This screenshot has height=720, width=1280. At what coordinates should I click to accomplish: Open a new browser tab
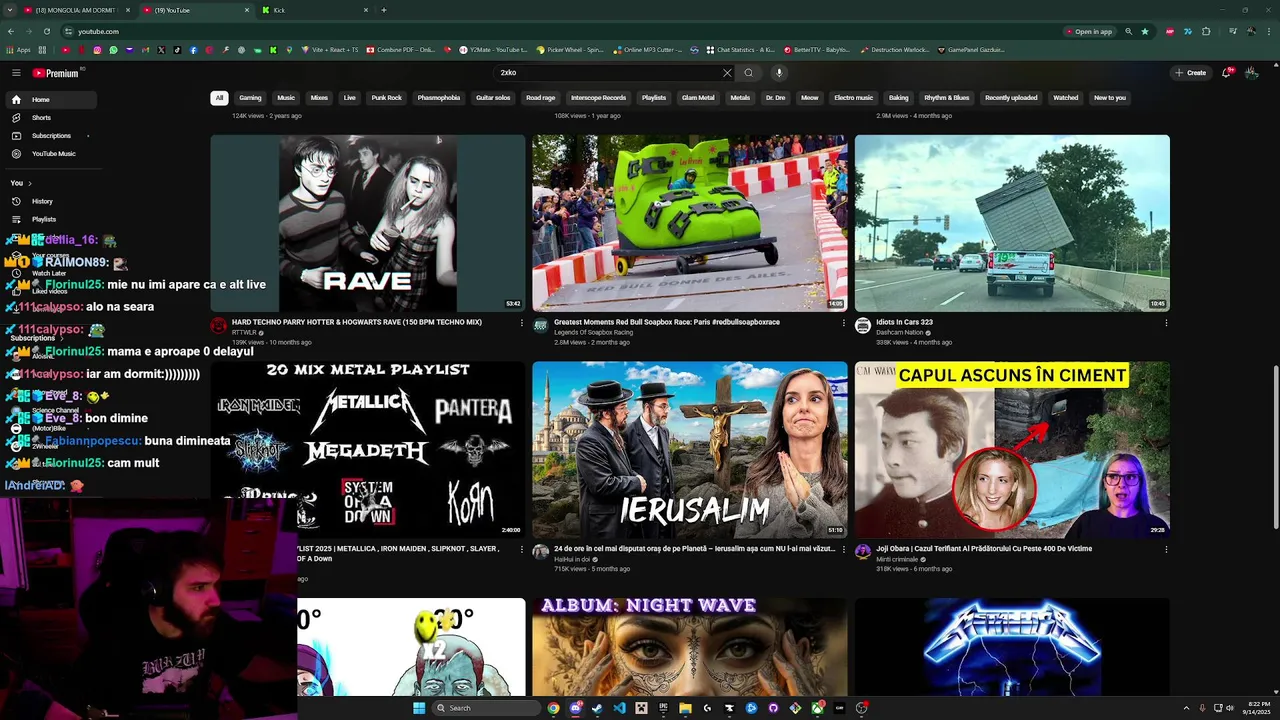pos(384,10)
